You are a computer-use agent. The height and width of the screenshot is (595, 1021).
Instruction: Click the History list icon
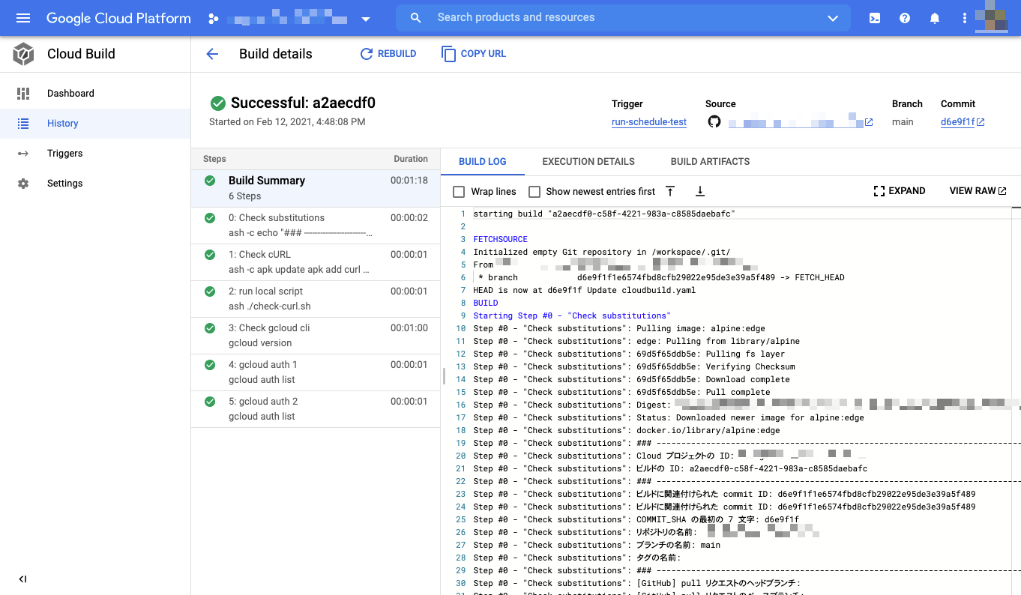pyautogui.click(x=23, y=123)
